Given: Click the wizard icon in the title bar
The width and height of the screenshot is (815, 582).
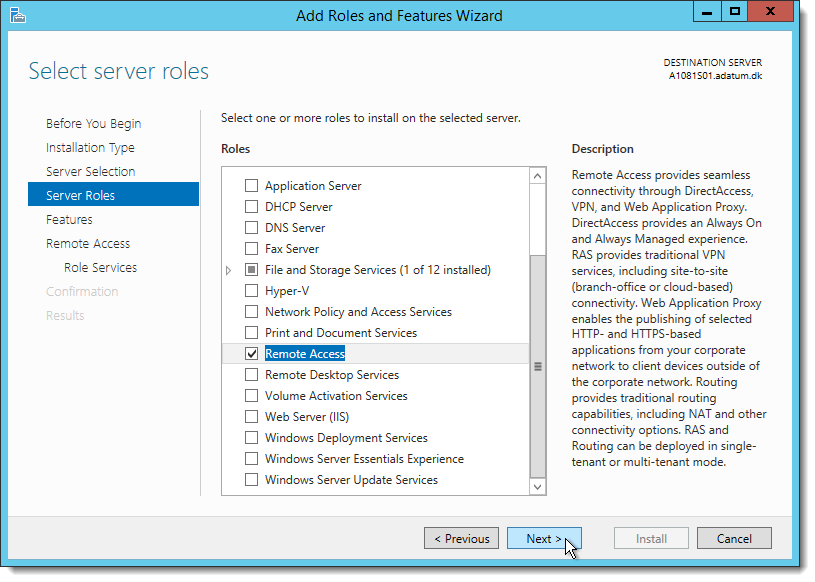Looking at the screenshot, I should 18,16.
